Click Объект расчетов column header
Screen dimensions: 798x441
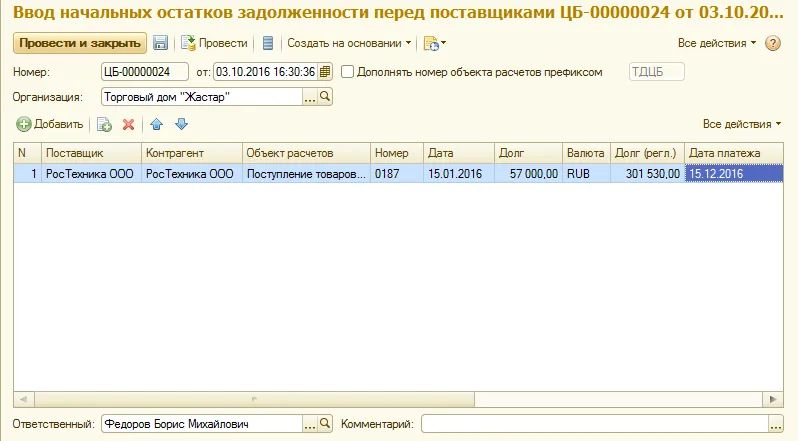click(306, 153)
